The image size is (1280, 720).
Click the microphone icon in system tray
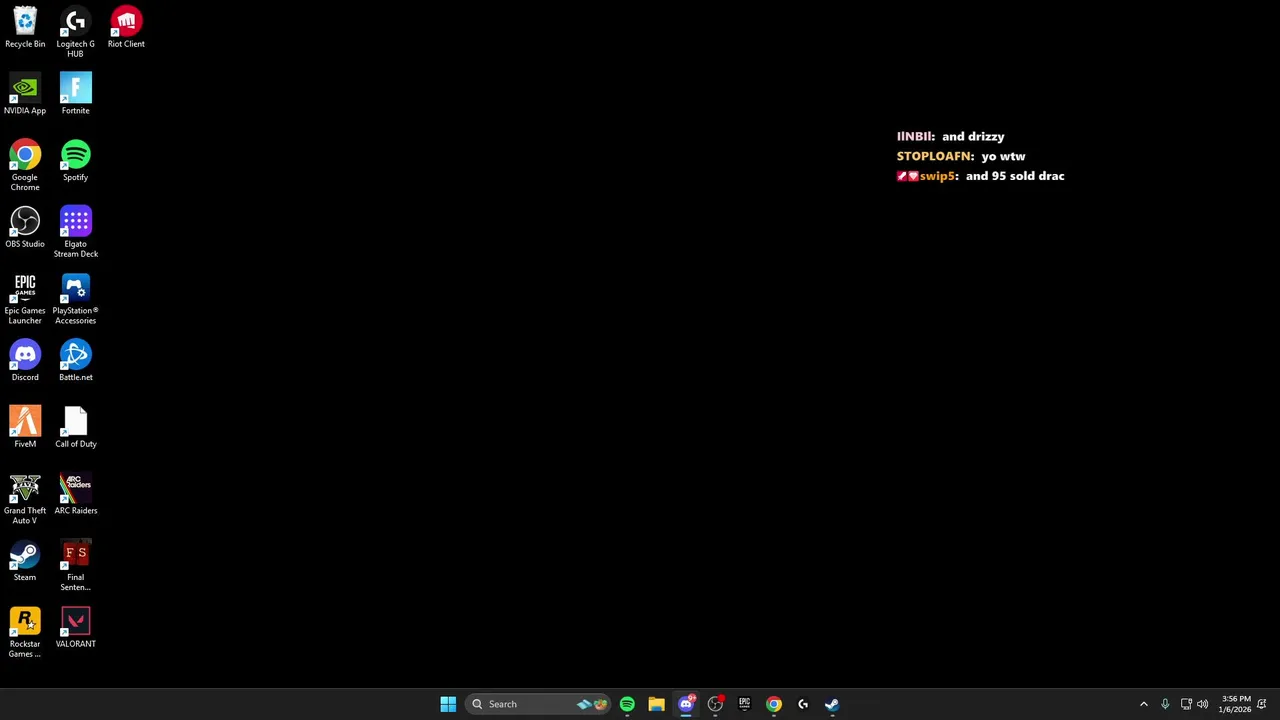point(1165,704)
